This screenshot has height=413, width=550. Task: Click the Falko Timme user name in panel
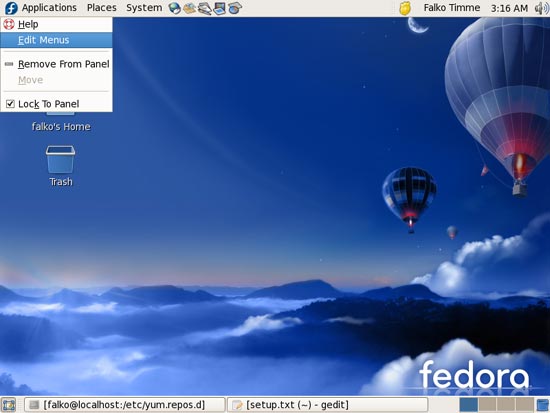click(452, 8)
